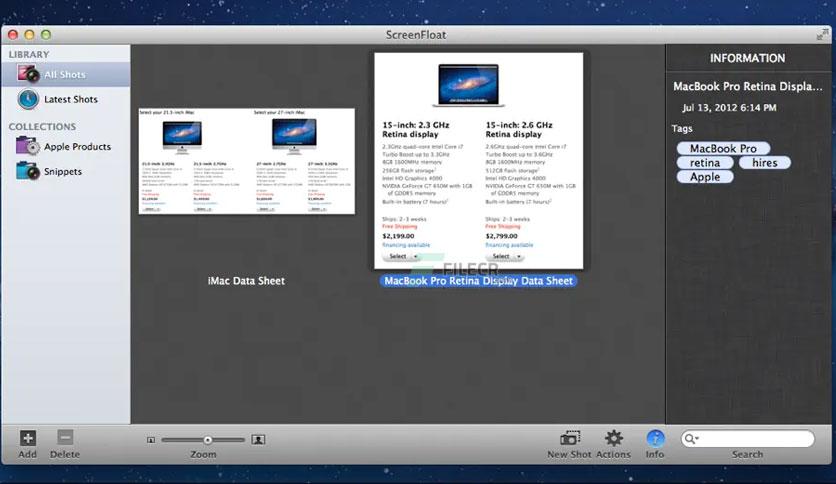Click the Jul 13, 2012 date text

[729, 108]
